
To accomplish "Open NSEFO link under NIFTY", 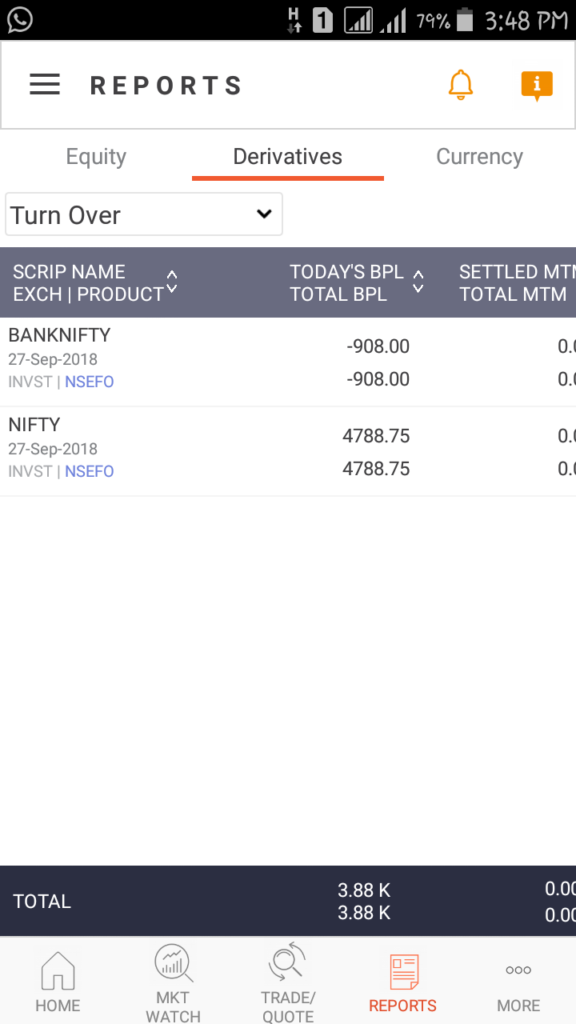I will pos(89,472).
